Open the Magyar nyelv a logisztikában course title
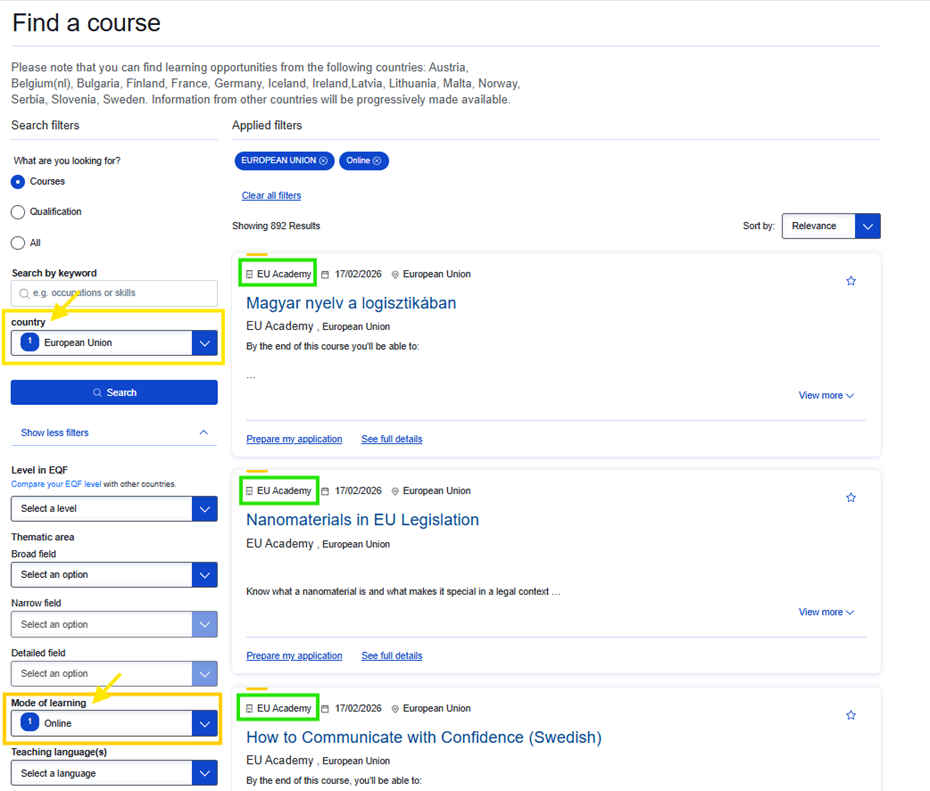The width and height of the screenshot is (930, 791). click(351, 303)
